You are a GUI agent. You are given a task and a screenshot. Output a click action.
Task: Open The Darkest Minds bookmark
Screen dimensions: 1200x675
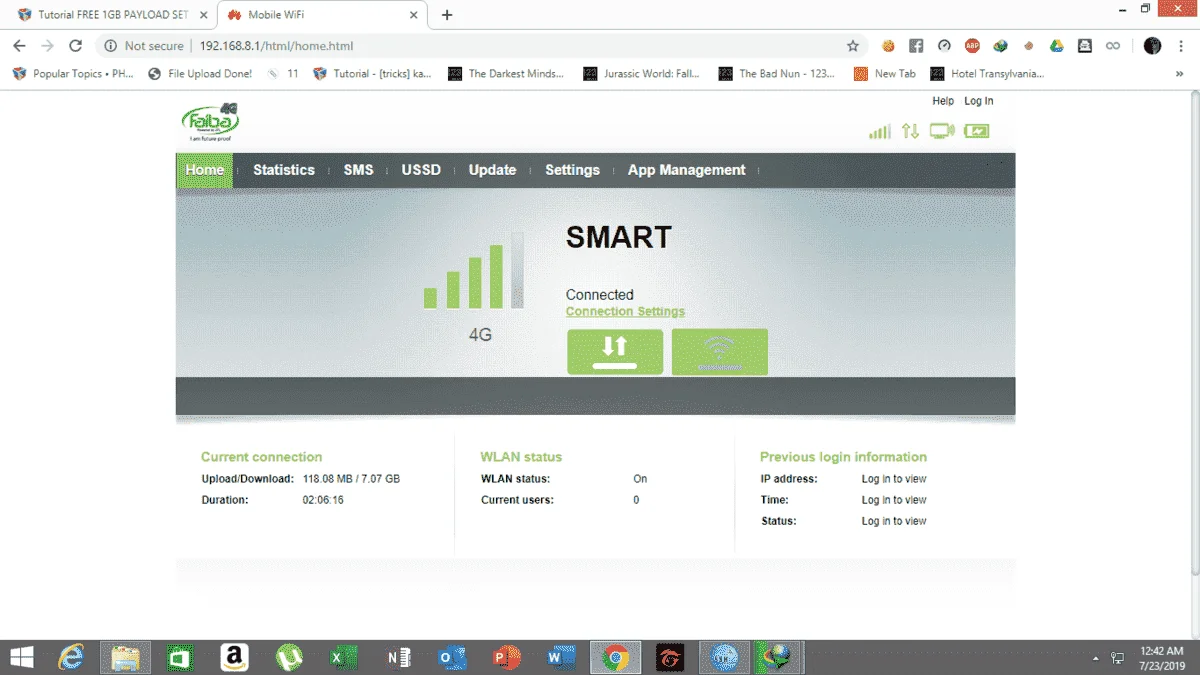tap(506, 73)
